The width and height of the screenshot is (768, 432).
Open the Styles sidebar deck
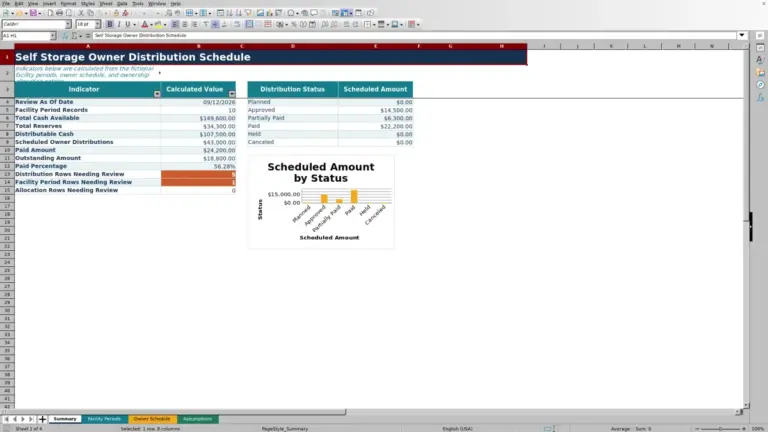point(760,60)
